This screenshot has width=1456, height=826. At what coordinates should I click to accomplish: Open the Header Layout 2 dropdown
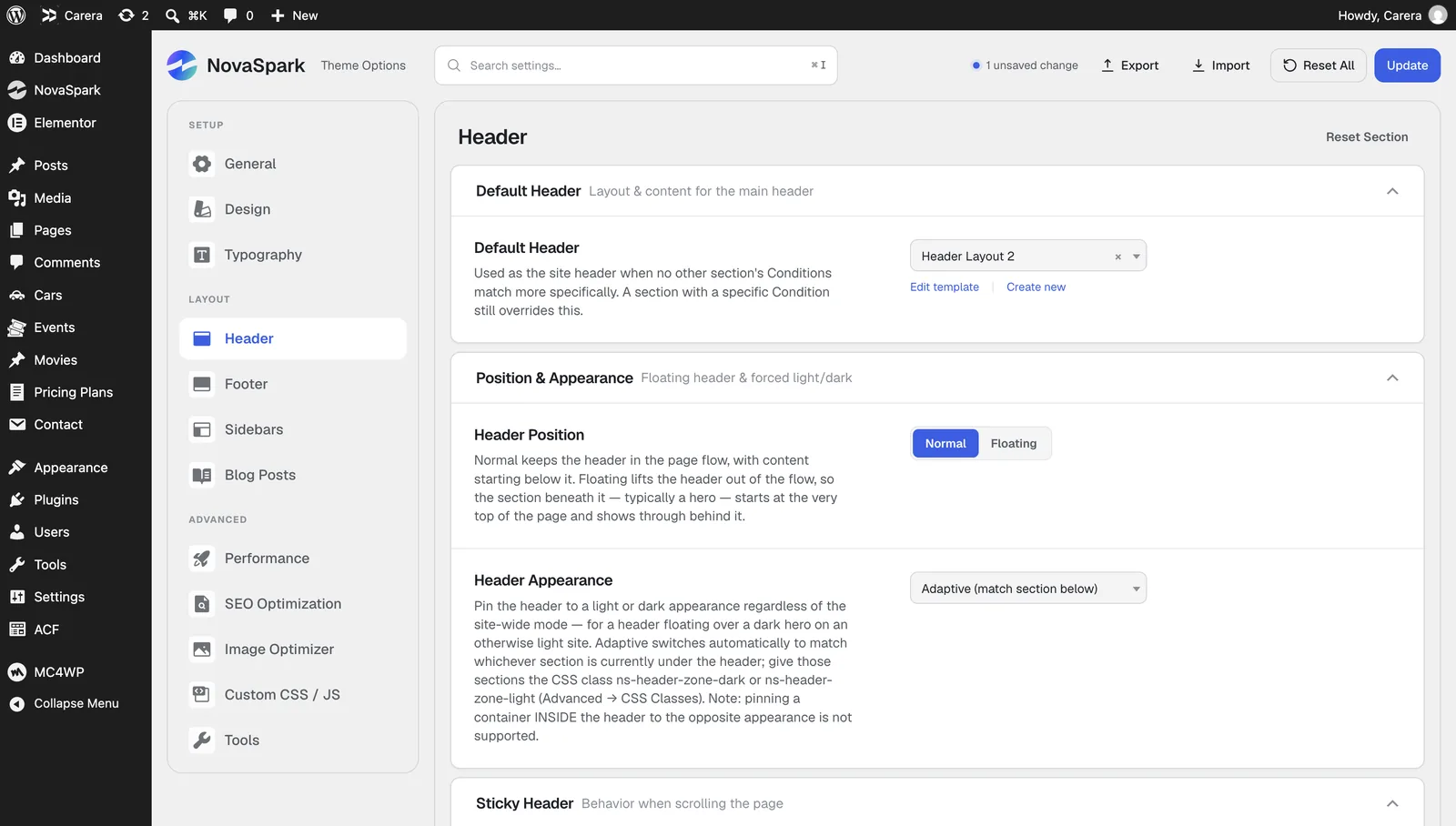[1028, 257]
